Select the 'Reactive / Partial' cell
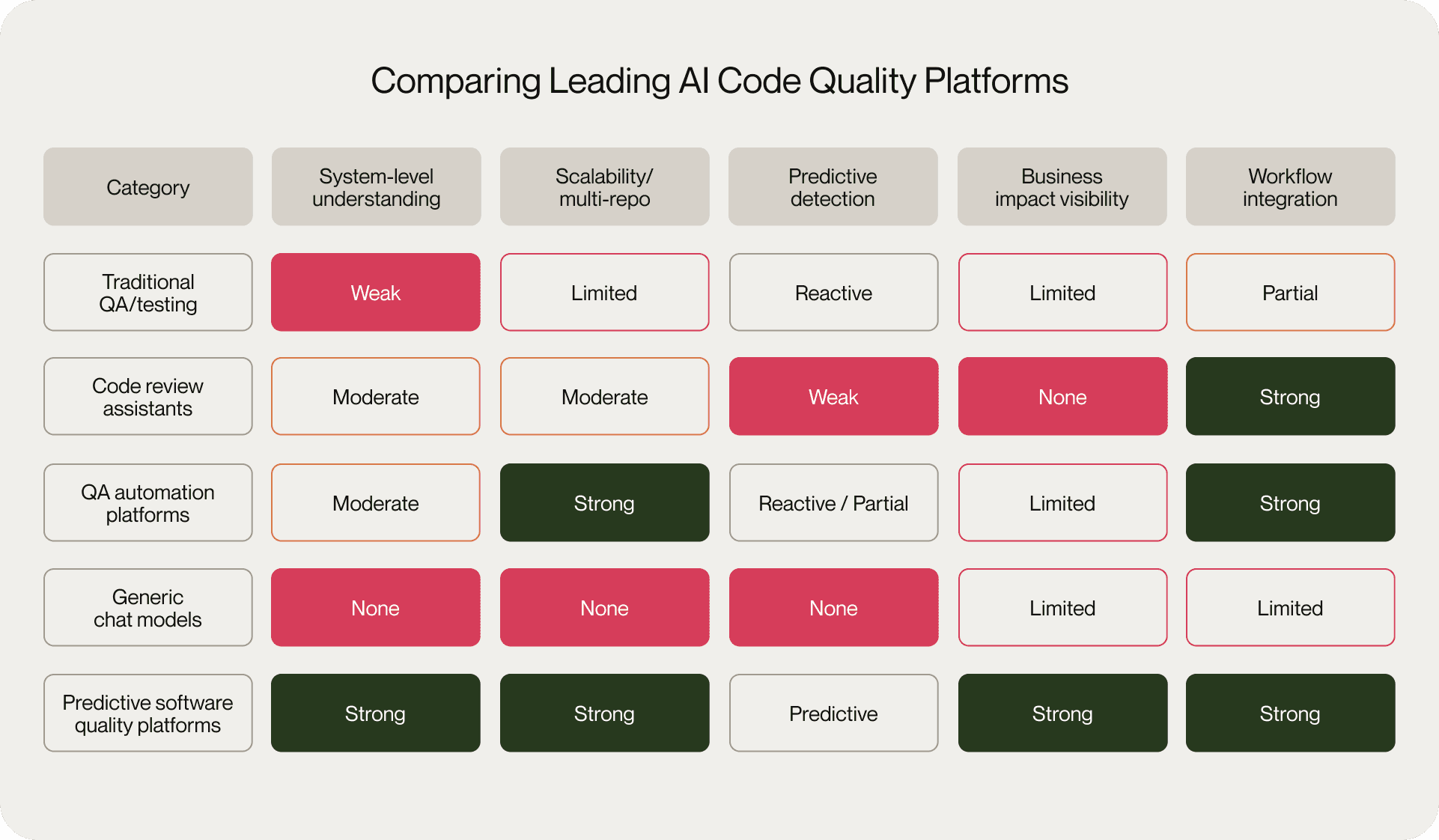1439x840 pixels. point(833,503)
